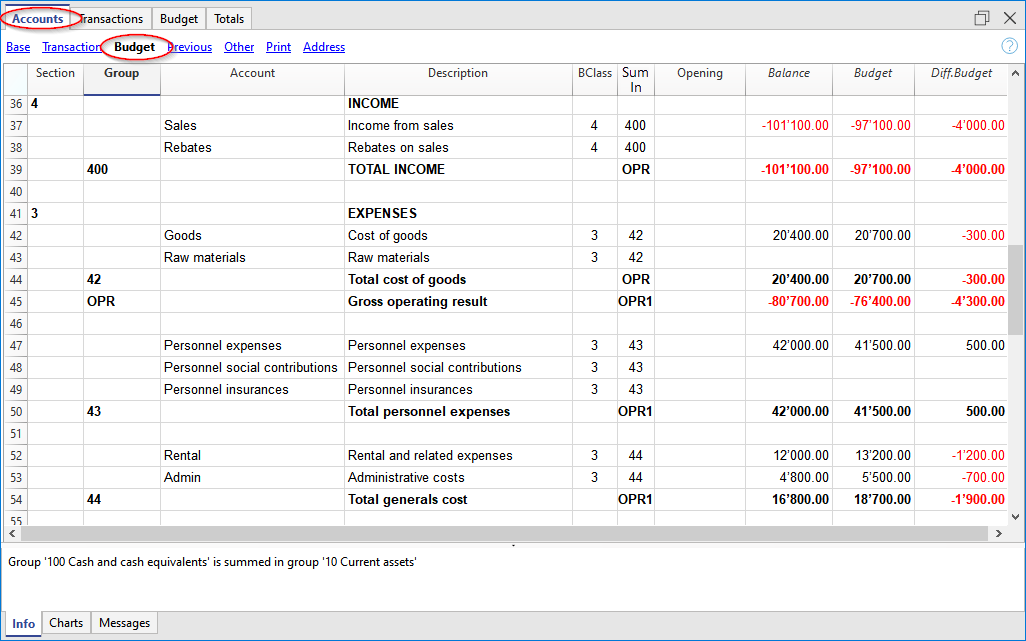This screenshot has height=641, width=1026.
Task: Open the Other view link
Action: pos(239,46)
